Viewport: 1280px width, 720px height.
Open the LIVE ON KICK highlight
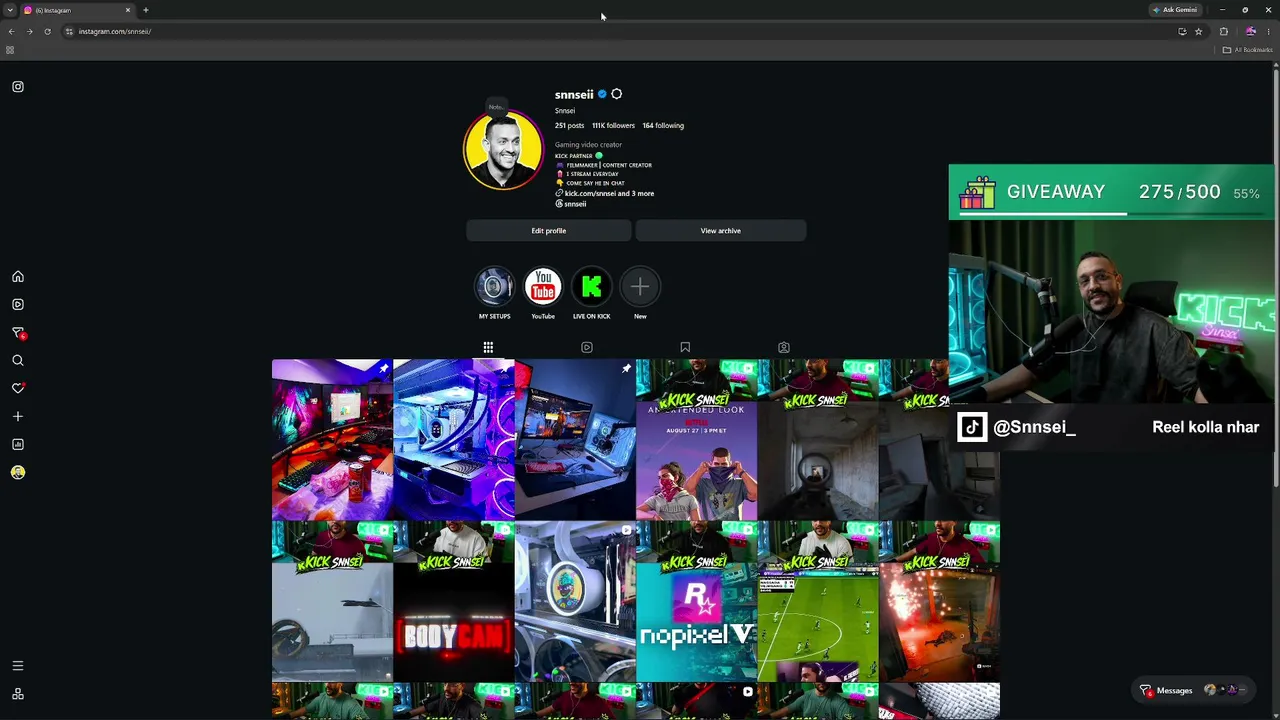pyautogui.click(x=591, y=288)
